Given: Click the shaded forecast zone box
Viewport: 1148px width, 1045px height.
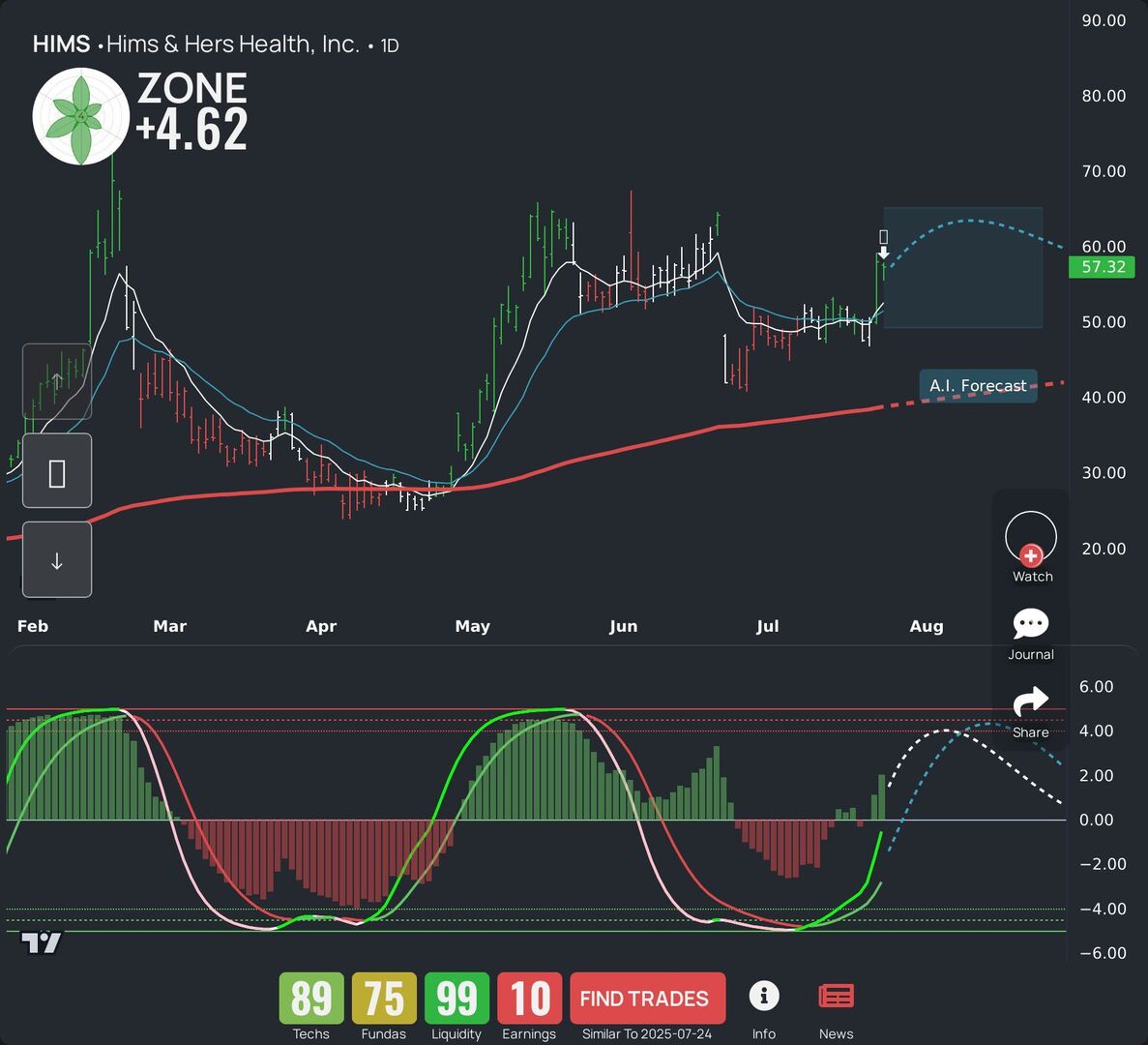Looking at the screenshot, I should [x=962, y=268].
